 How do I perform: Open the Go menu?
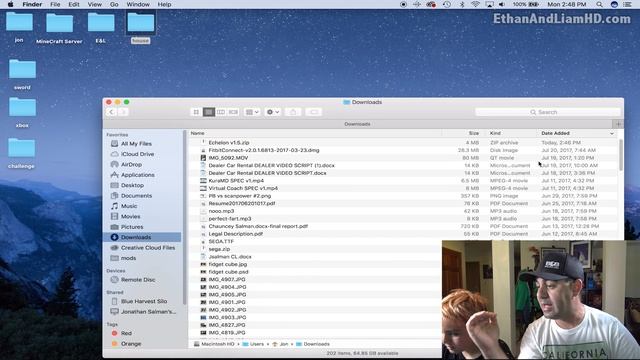[114, 4]
